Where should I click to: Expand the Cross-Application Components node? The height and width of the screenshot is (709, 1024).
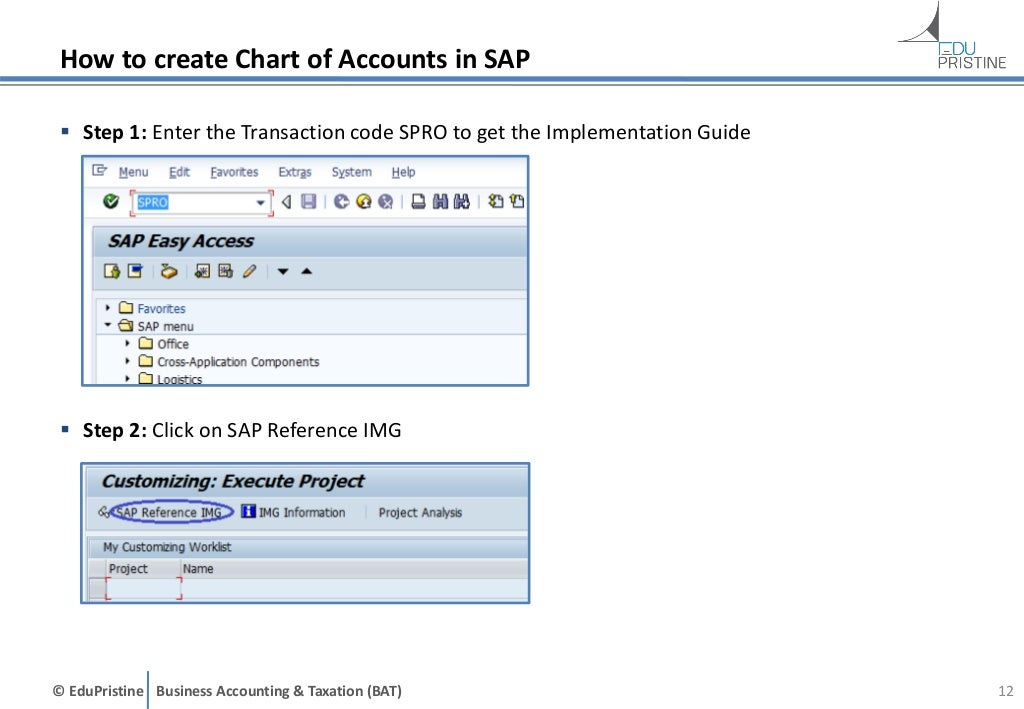tap(127, 360)
